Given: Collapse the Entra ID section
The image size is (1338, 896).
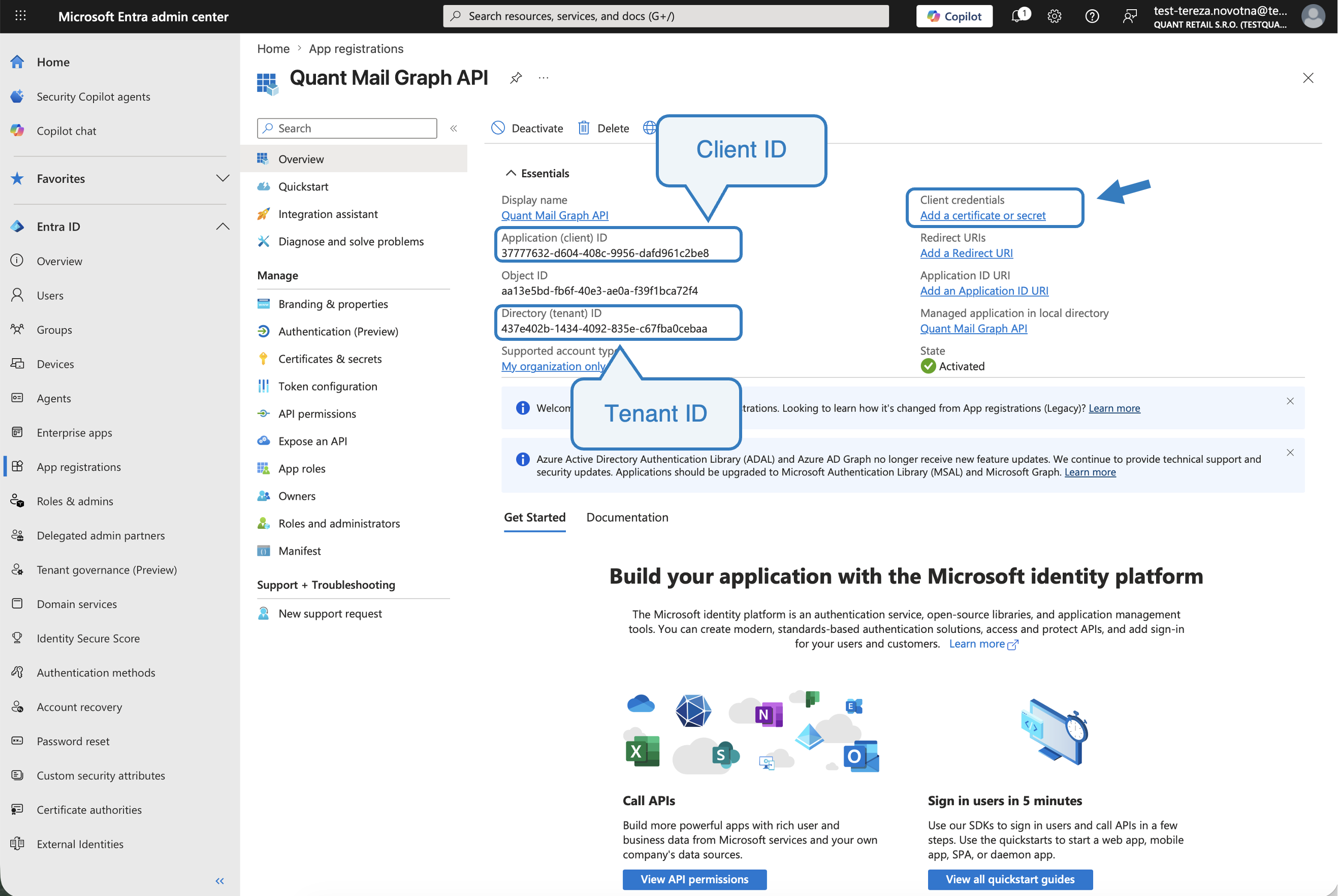Looking at the screenshot, I should pos(223,227).
